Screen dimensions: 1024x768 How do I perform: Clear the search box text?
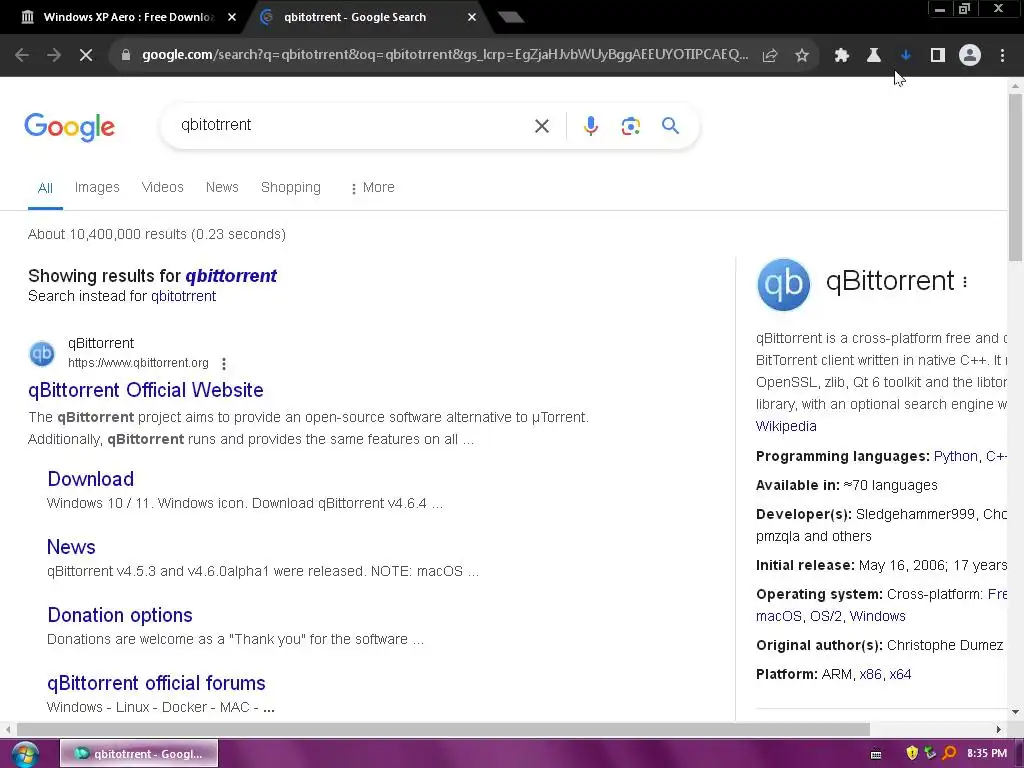tap(542, 125)
